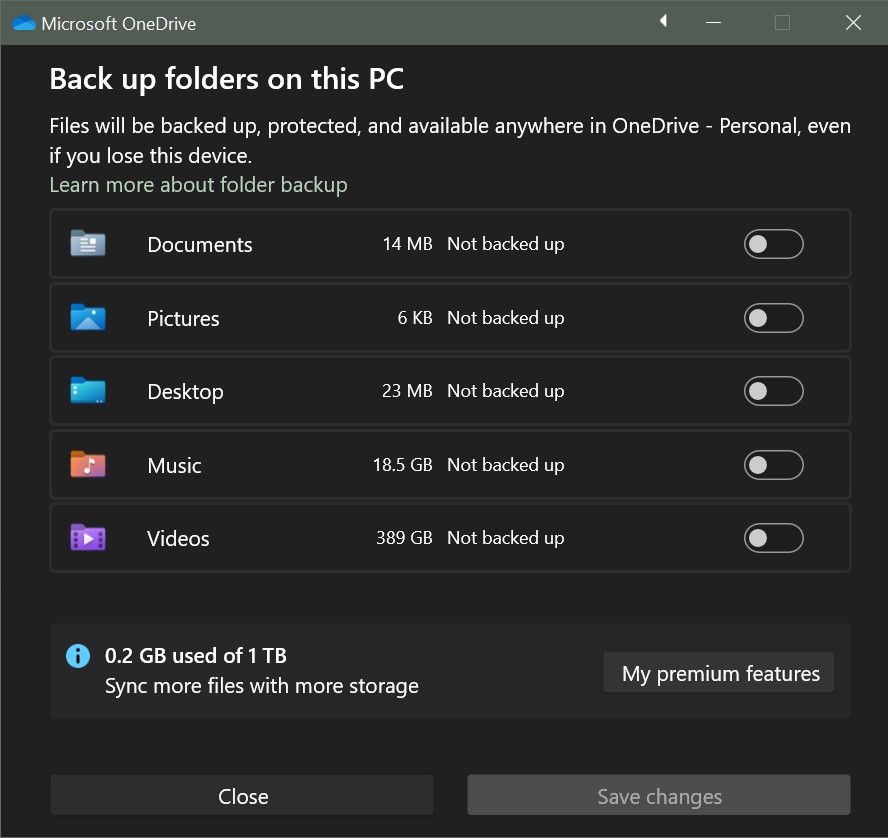Viewport: 888px width, 838px height.
Task: Click the small arrow in title bar
Action: pos(663,22)
